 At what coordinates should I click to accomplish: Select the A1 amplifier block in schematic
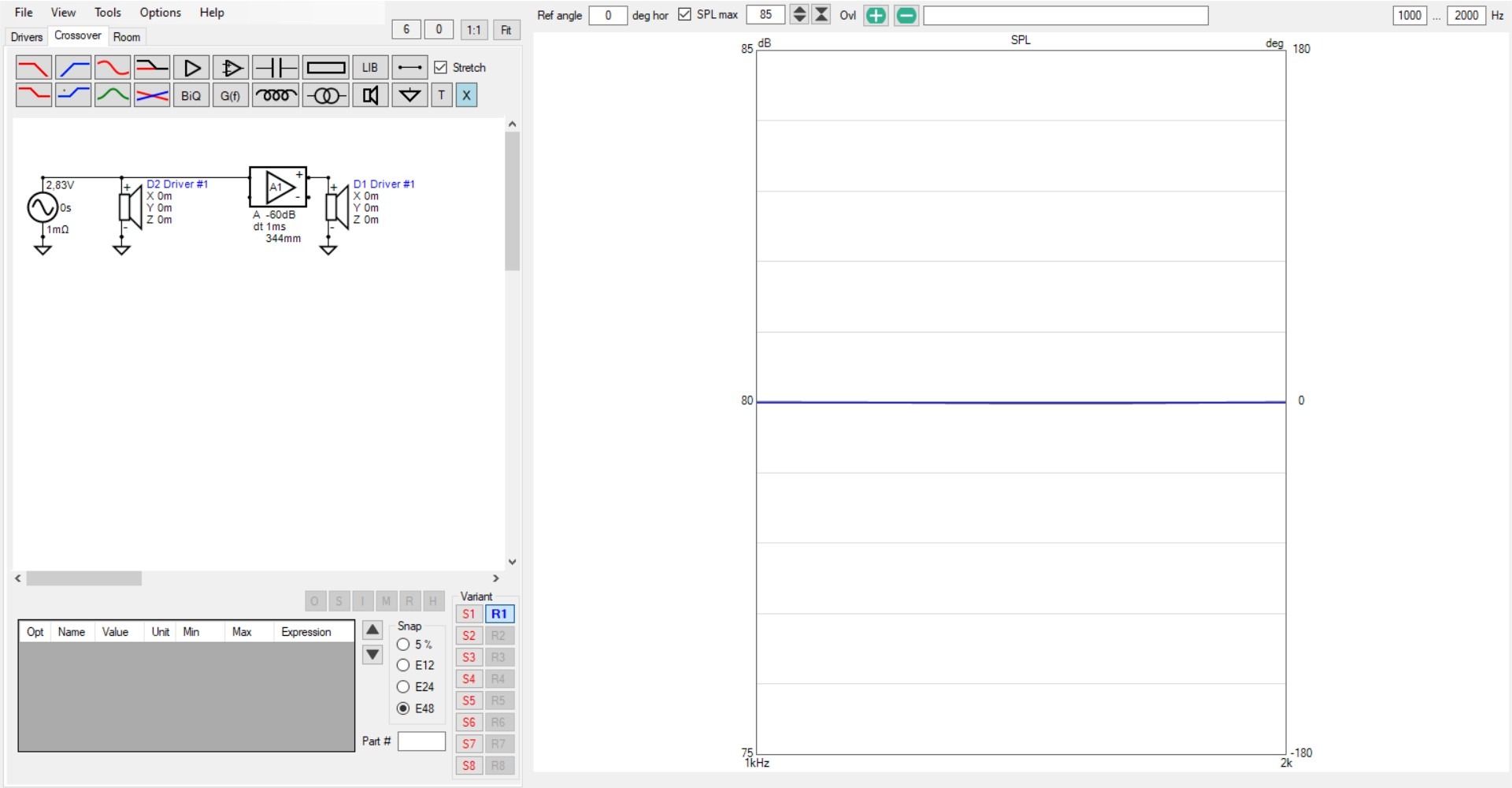(278, 187)
